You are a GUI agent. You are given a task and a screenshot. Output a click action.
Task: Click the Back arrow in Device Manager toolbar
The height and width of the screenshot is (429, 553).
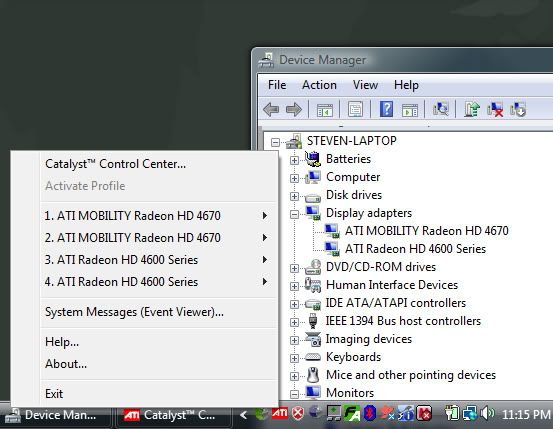(271, 109)
